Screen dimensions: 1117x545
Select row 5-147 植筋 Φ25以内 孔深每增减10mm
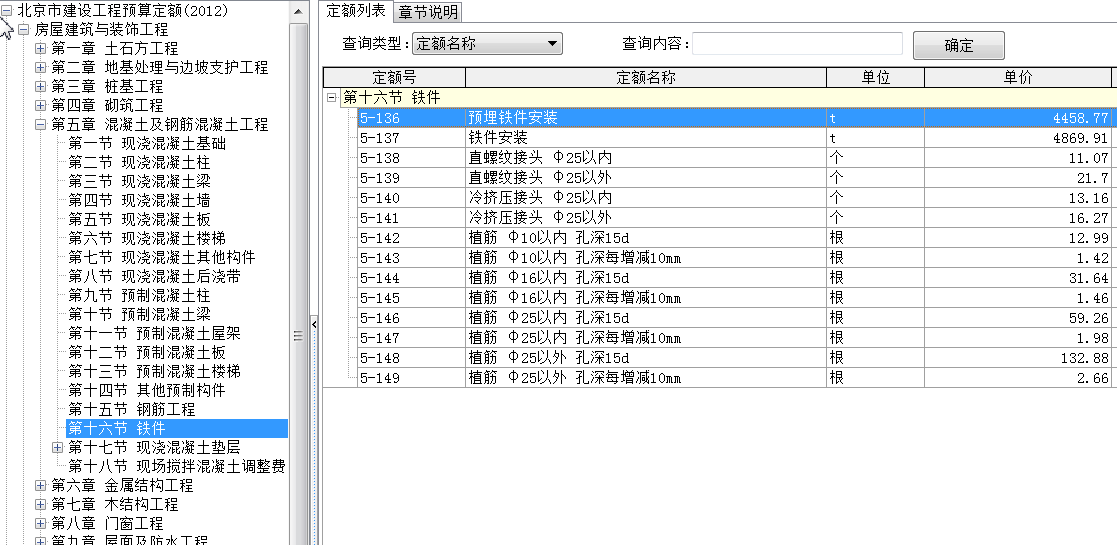point(734,338)
